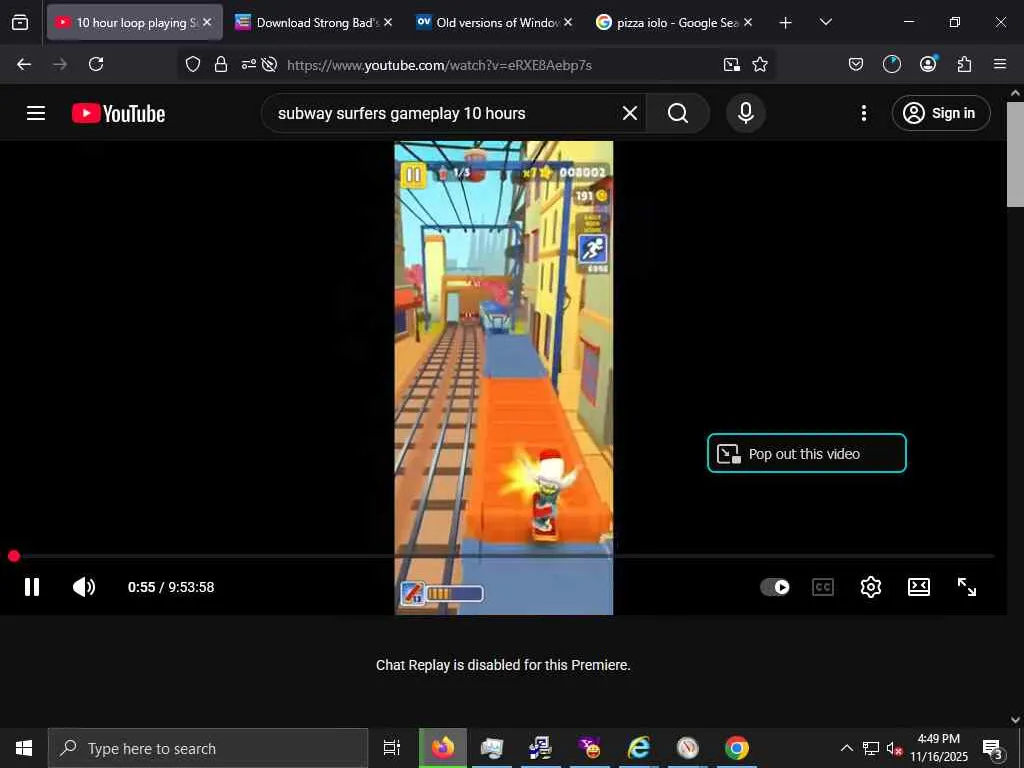This screenshot has width=1024, height=768.
Task: Open the taskbar clock and date
Action: coord(939,748)
